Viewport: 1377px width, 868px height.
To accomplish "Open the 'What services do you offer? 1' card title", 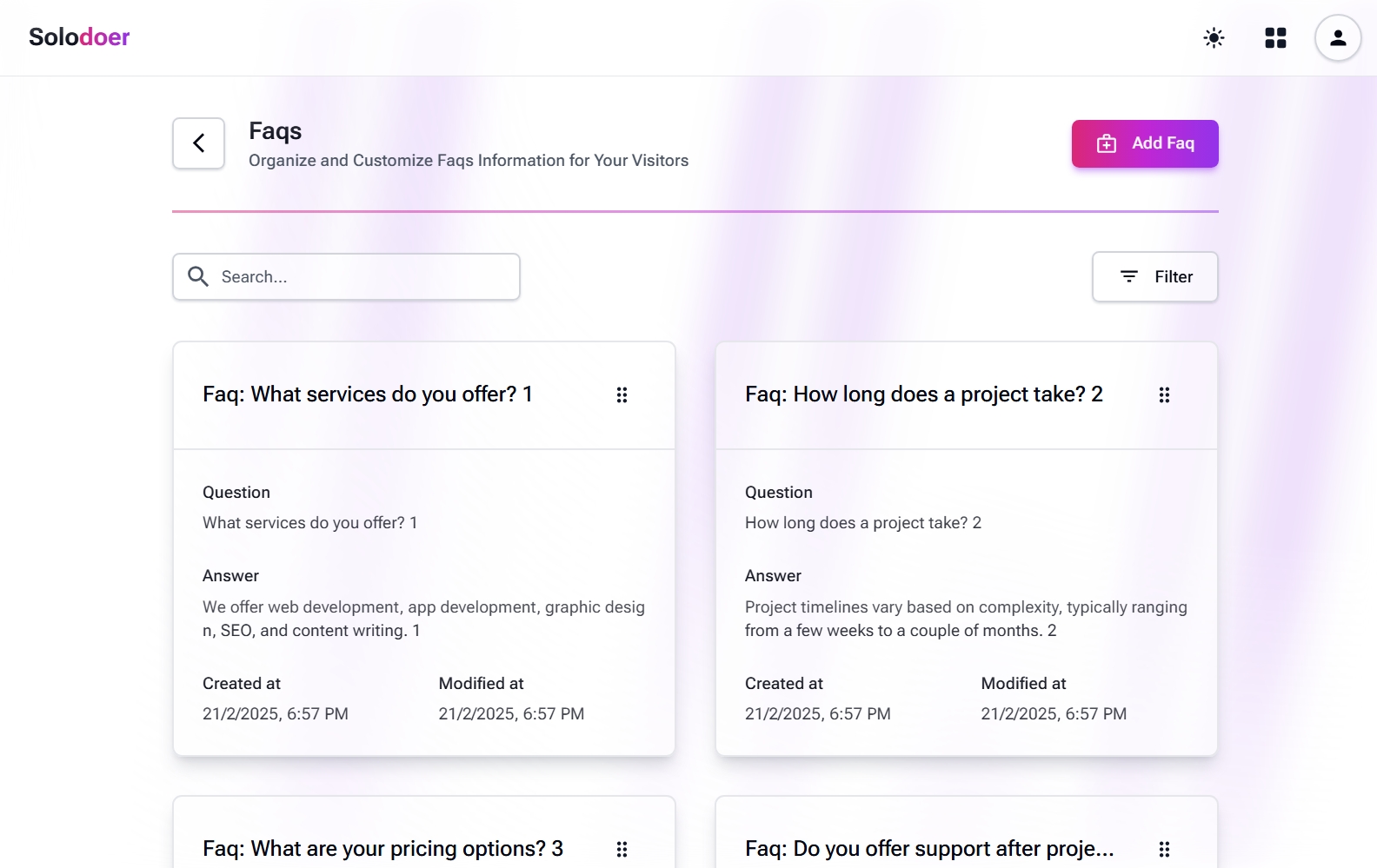I will pos(367,394).
